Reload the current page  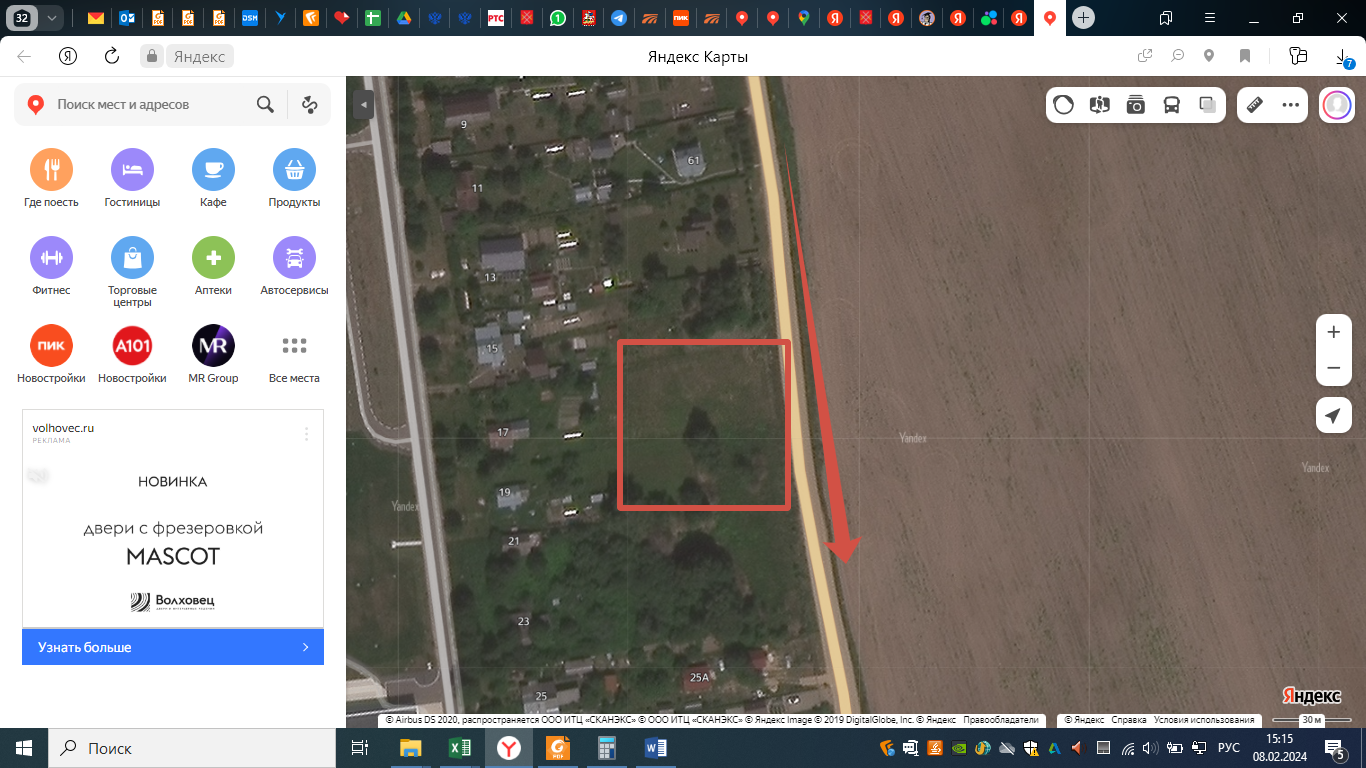112,56
